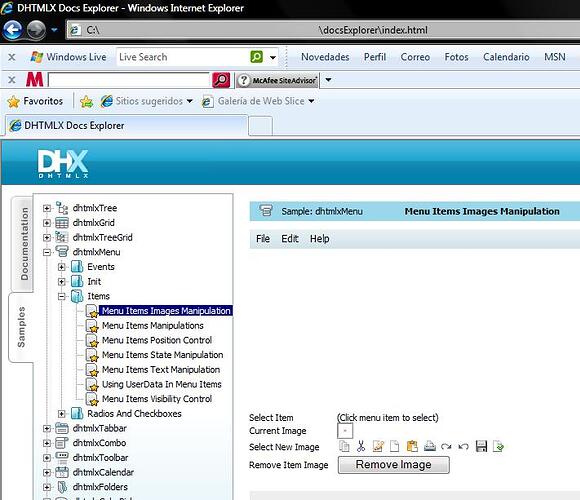Image resolution: width=580 pixels, height=500 pixels.
Task: Choose the blank new page image icon
Action: [395, 446]
